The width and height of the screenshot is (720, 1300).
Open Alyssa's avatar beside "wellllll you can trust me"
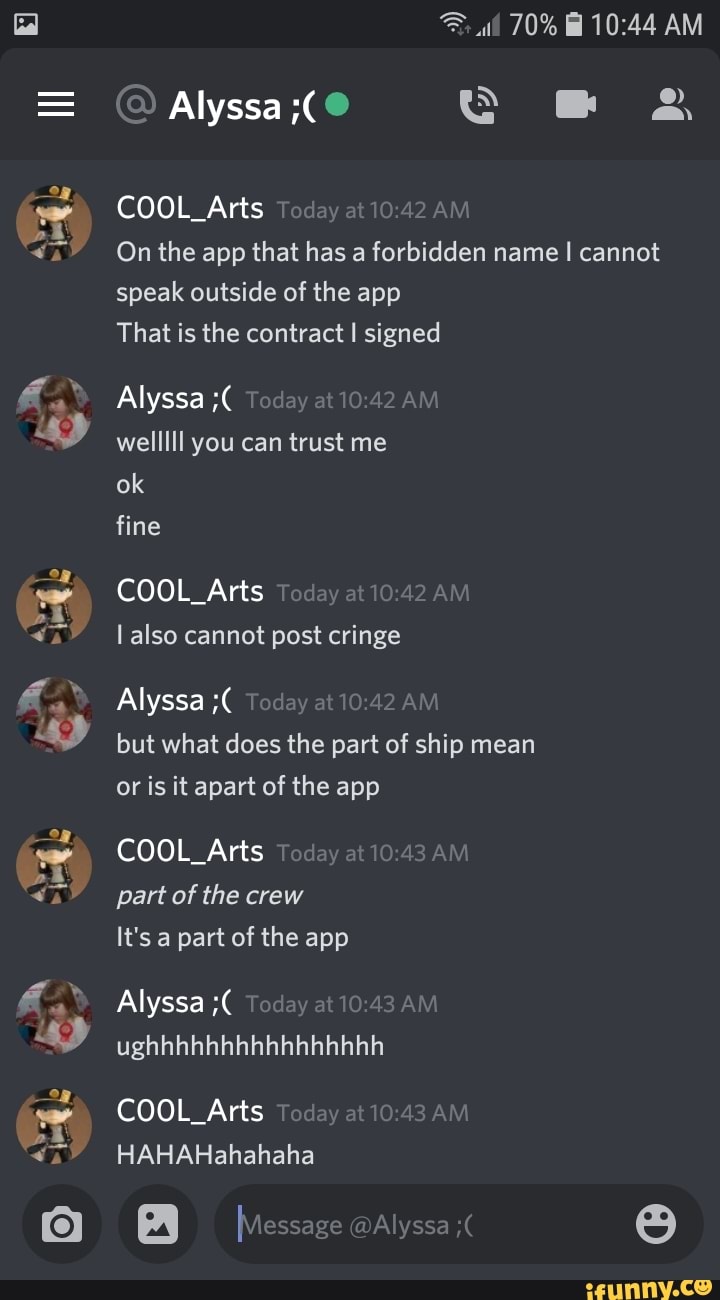click(54, 414)
